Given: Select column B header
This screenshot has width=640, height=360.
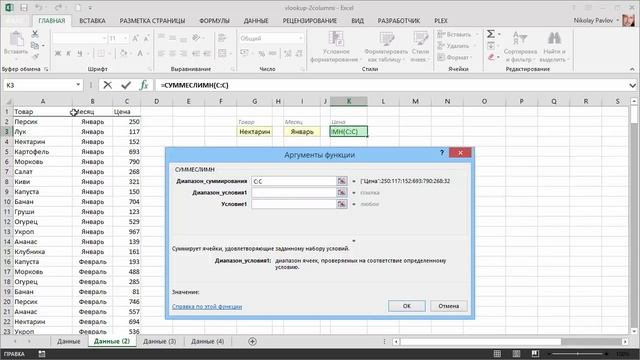Looking at the screenshot, I should pyautogui.click(x=92, y=101).
